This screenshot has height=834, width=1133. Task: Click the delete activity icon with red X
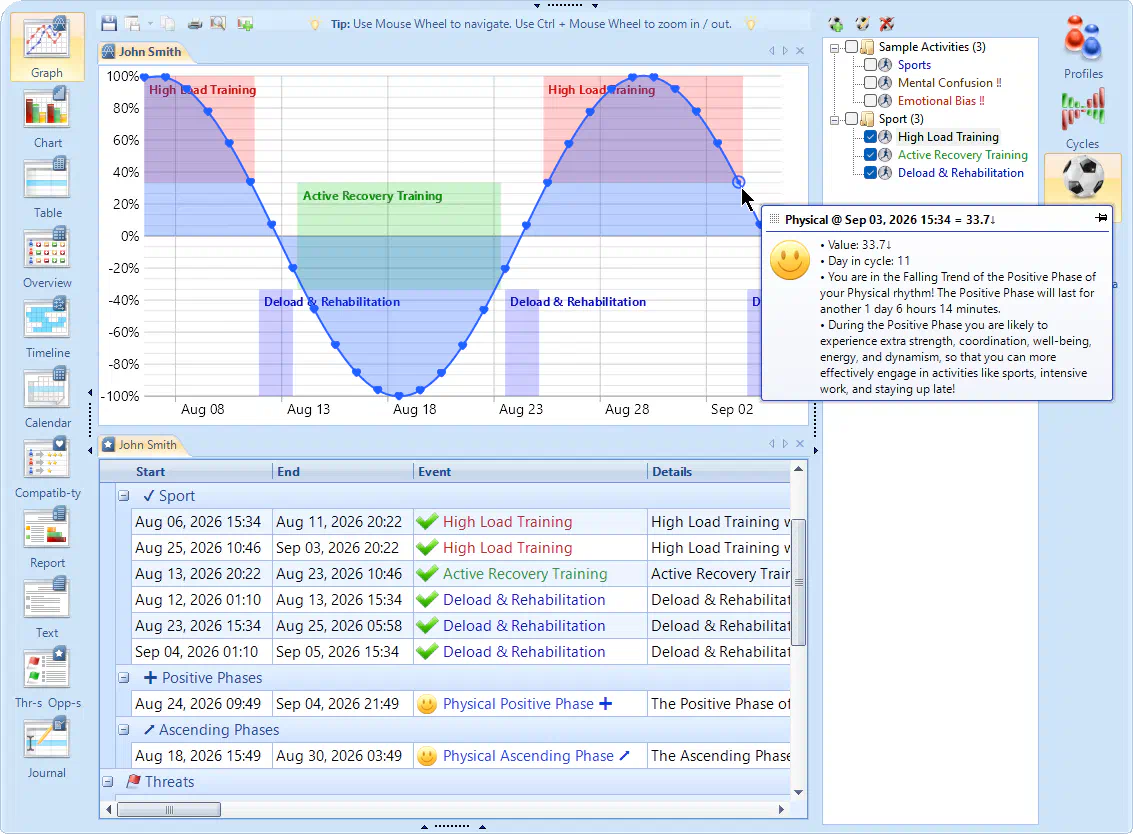pos(887,24)
